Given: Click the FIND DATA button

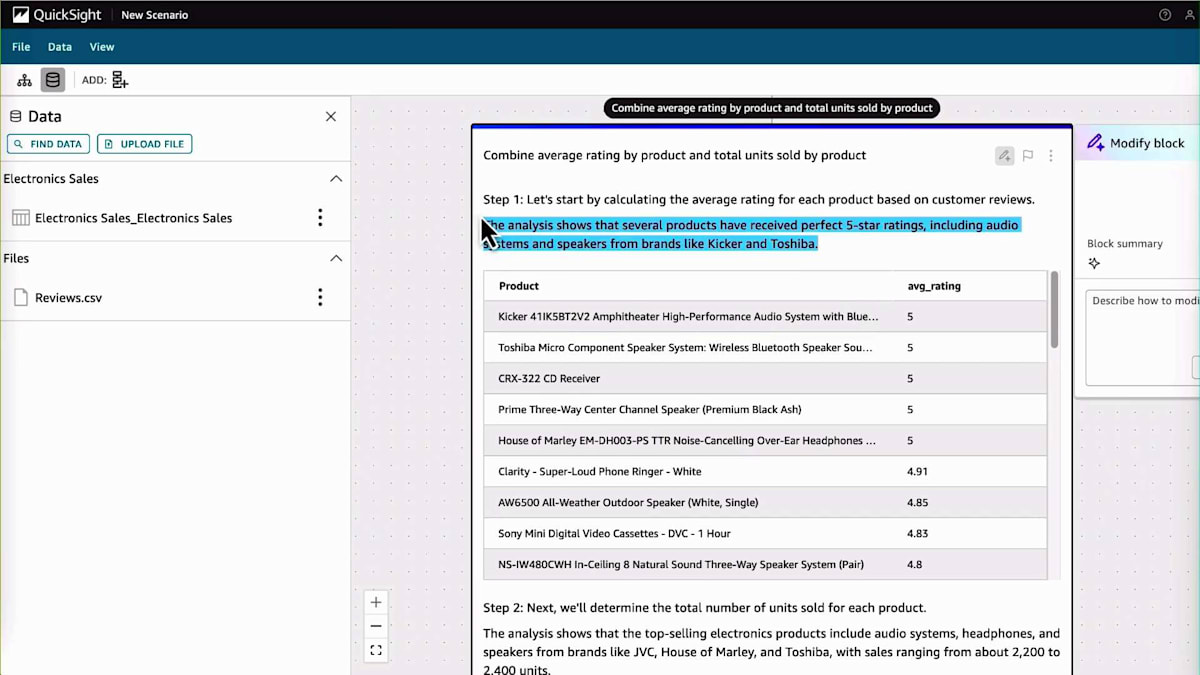Looking at the screenshot, I should (x=48, y=144).
